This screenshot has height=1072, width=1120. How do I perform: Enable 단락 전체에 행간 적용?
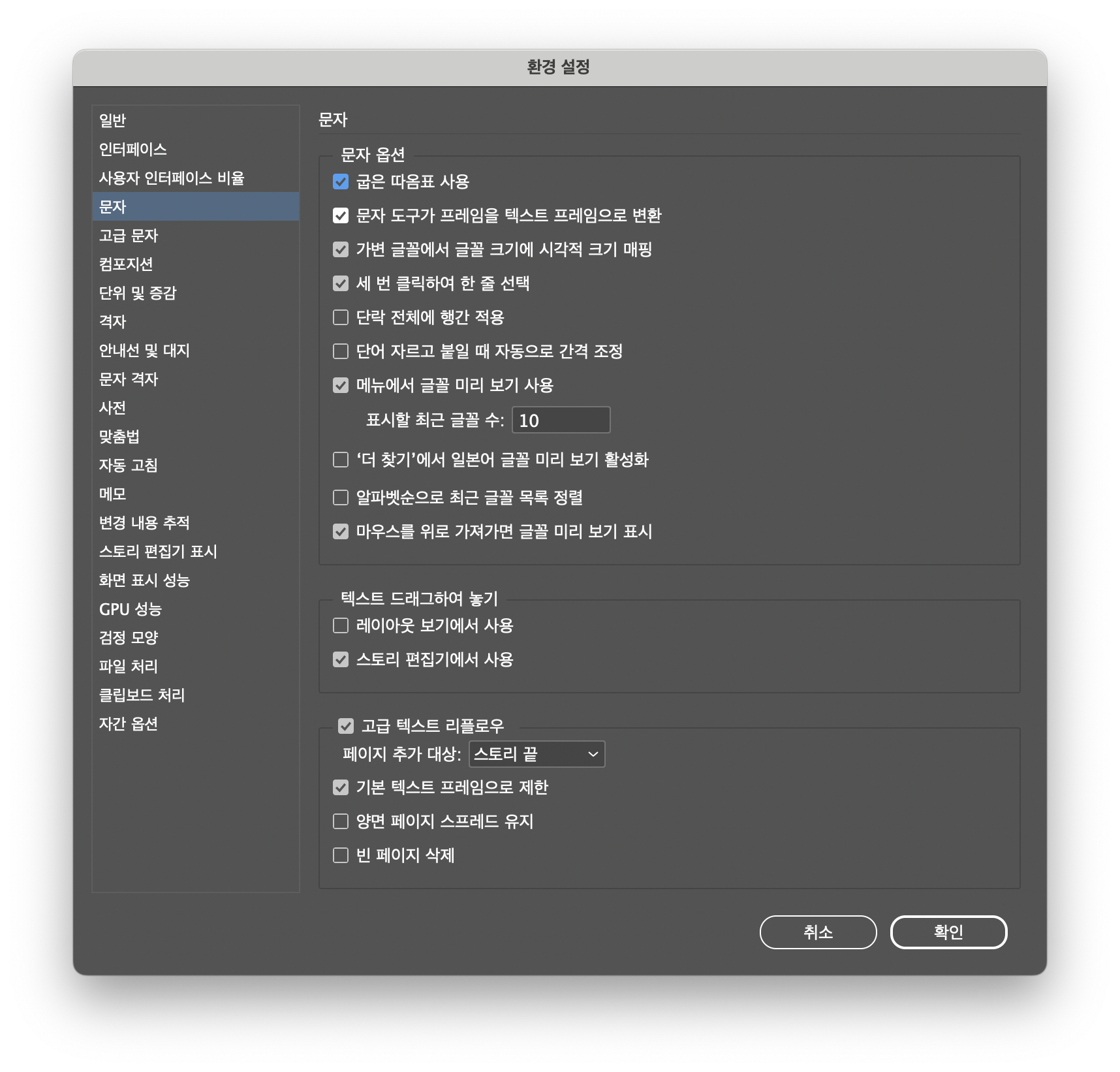[341, 317]
